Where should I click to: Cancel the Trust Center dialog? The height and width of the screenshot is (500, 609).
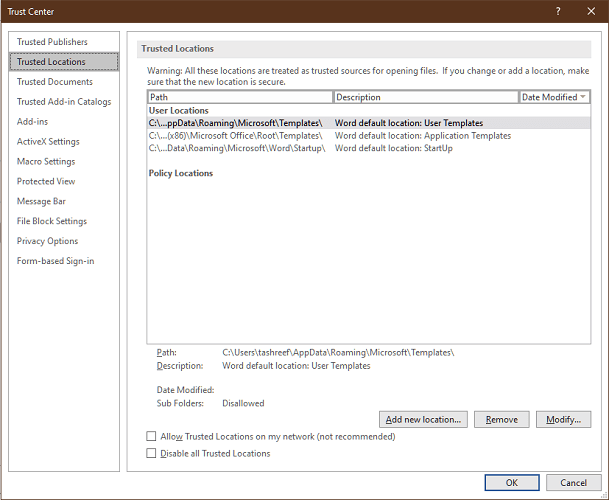(x=573, y=483)
